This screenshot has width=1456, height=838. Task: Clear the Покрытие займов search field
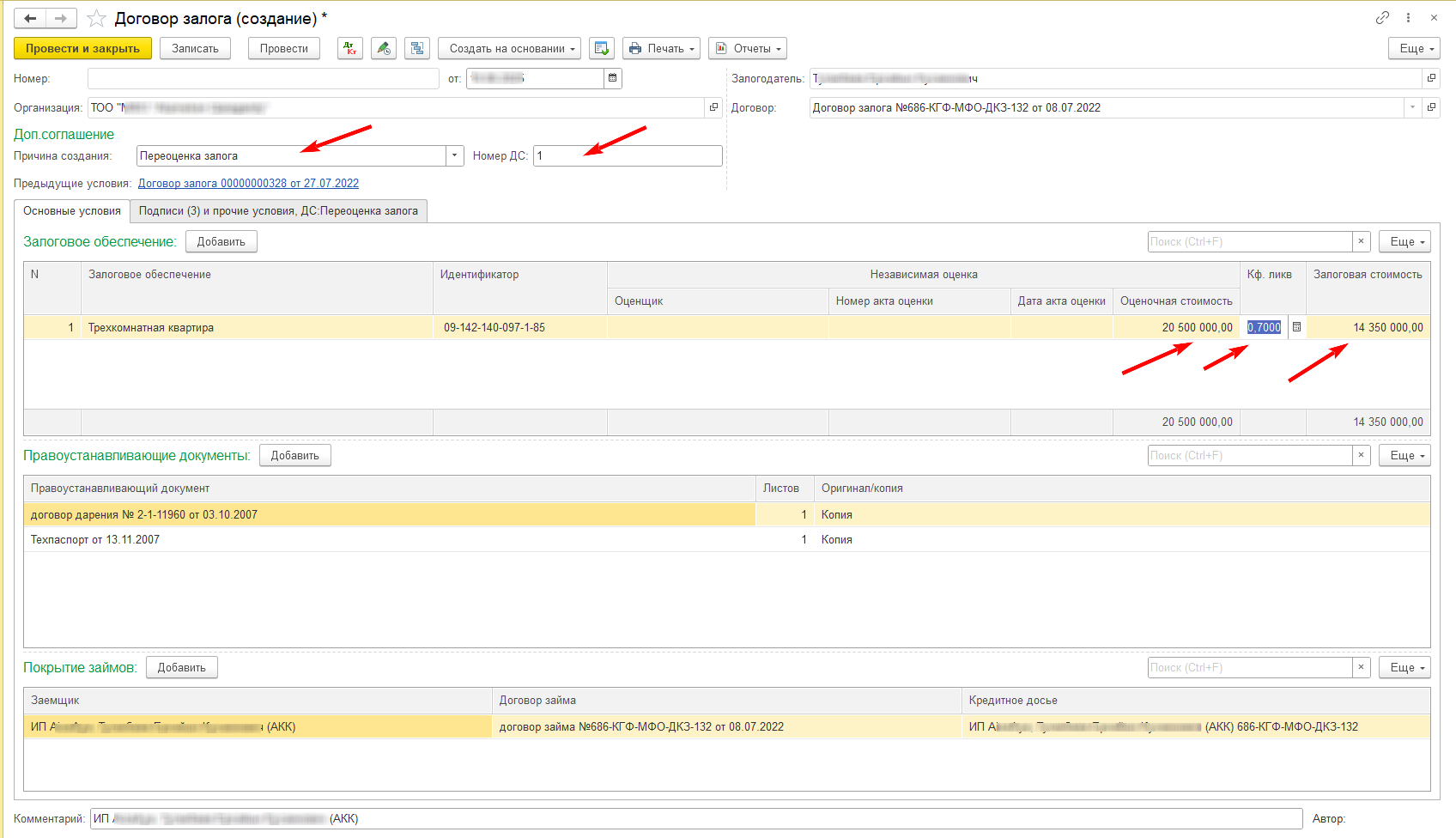(x=1361, y=667)
